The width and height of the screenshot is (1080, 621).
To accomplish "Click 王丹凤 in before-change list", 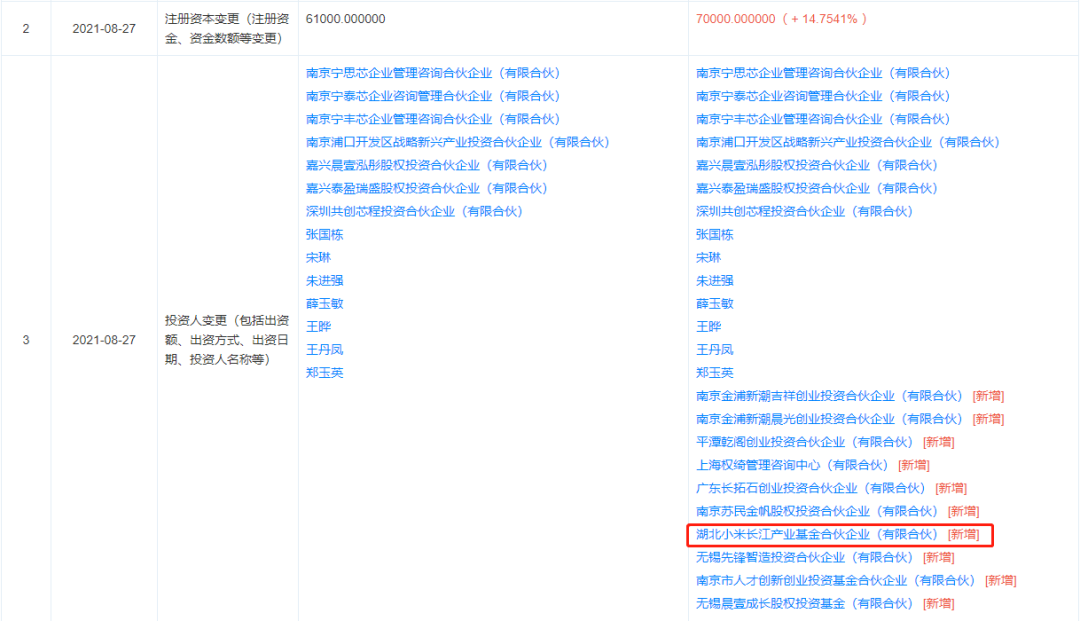I will [324, 350].
